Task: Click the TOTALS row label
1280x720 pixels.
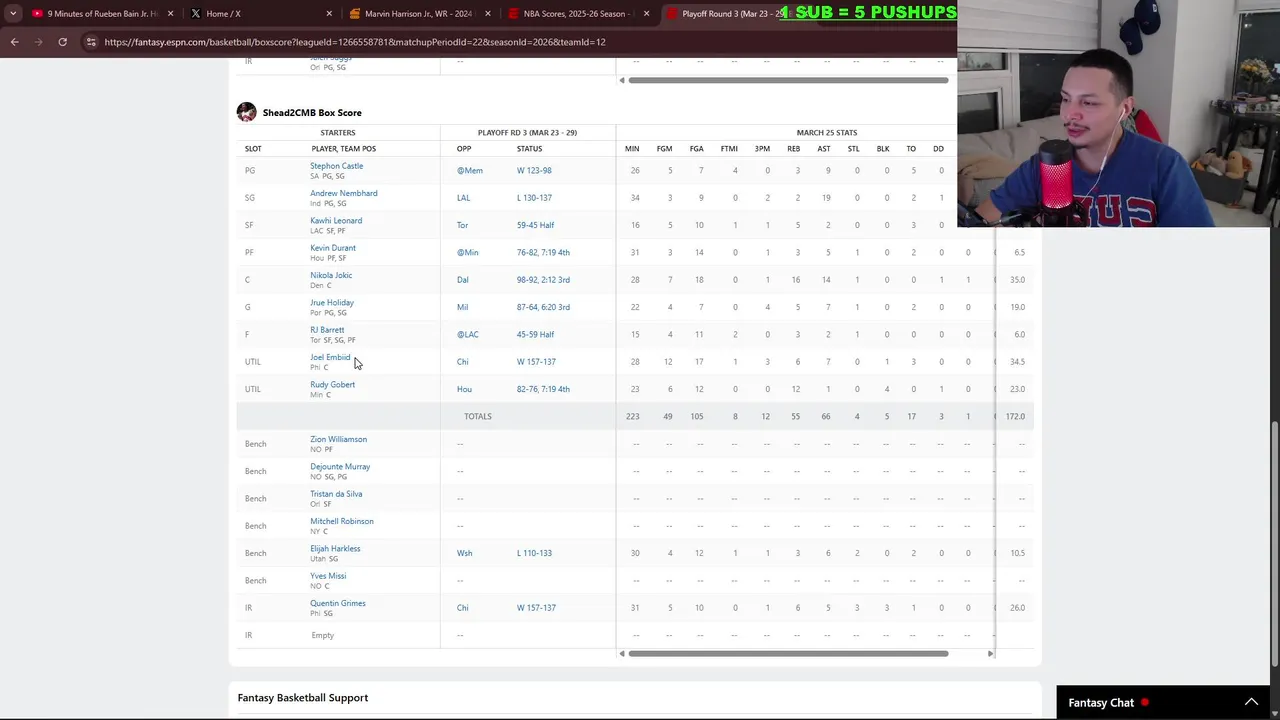Action: click(x=478, y=416)
